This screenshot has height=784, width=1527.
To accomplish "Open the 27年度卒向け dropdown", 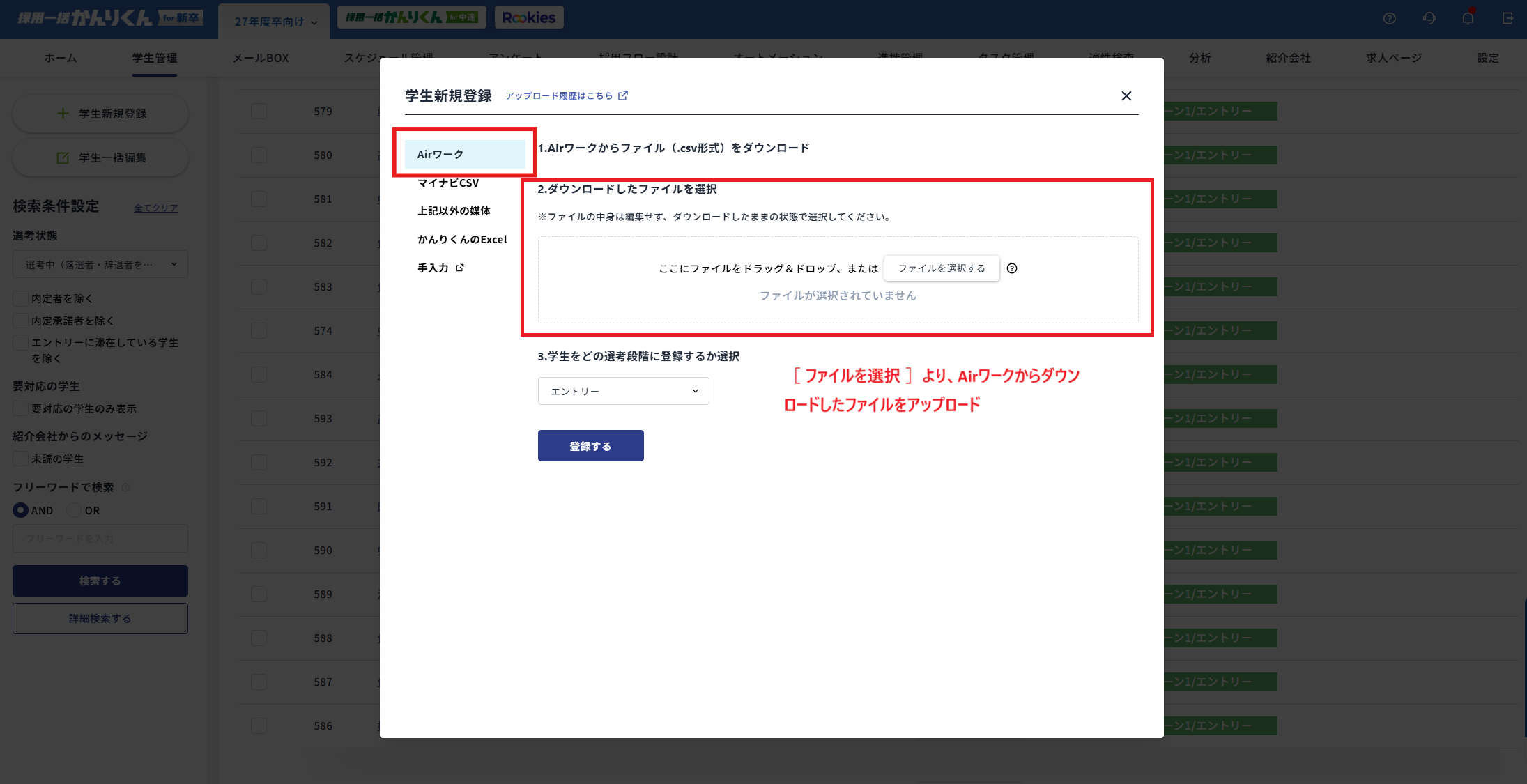I will (273, 21).
